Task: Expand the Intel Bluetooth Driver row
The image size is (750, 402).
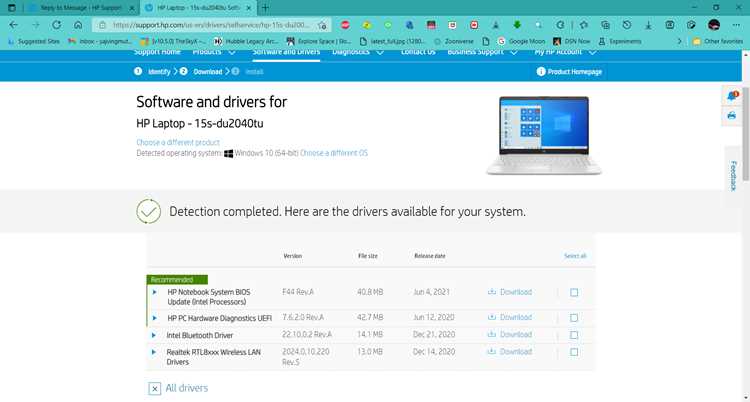Action: pos(154,335)
